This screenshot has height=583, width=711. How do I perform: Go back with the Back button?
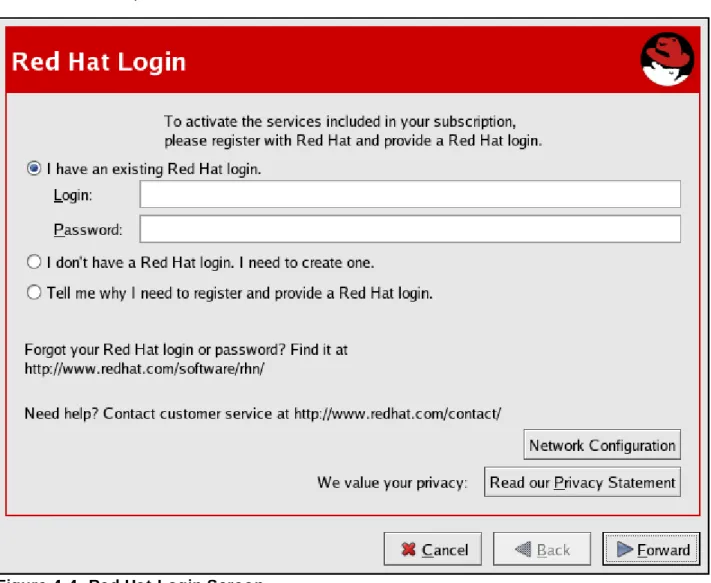point(542,549)
